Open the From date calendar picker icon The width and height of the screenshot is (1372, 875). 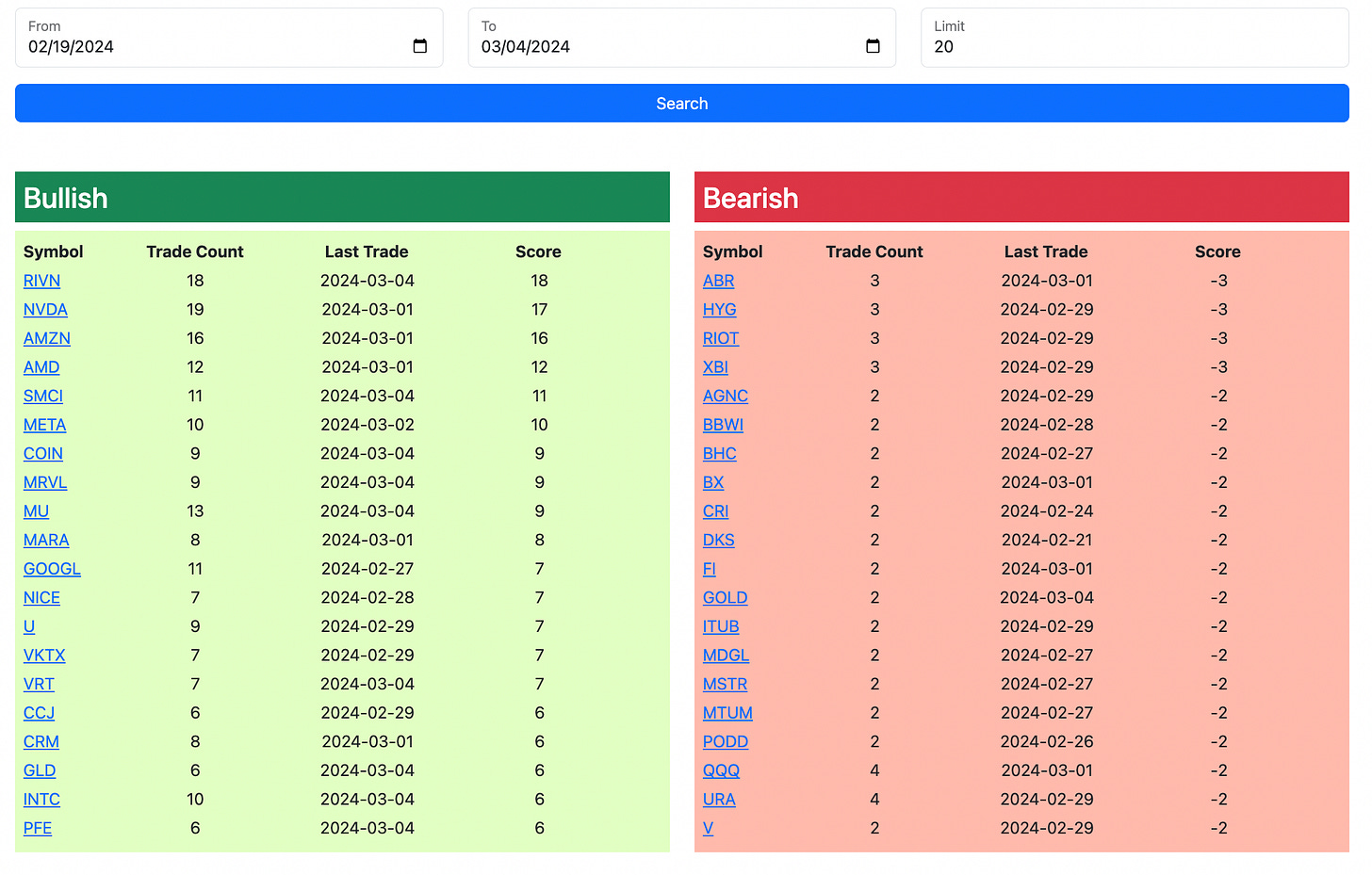pyautogui.click(x=420, y=46)
